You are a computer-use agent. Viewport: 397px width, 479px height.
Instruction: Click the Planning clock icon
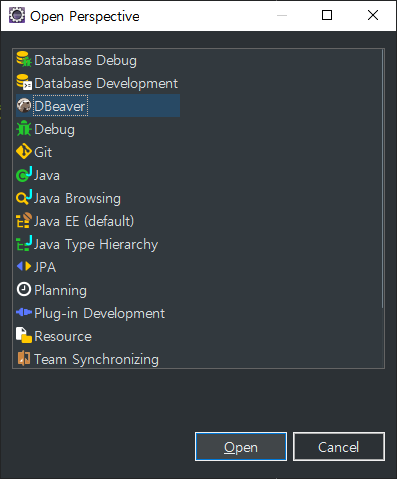(24, 289)
